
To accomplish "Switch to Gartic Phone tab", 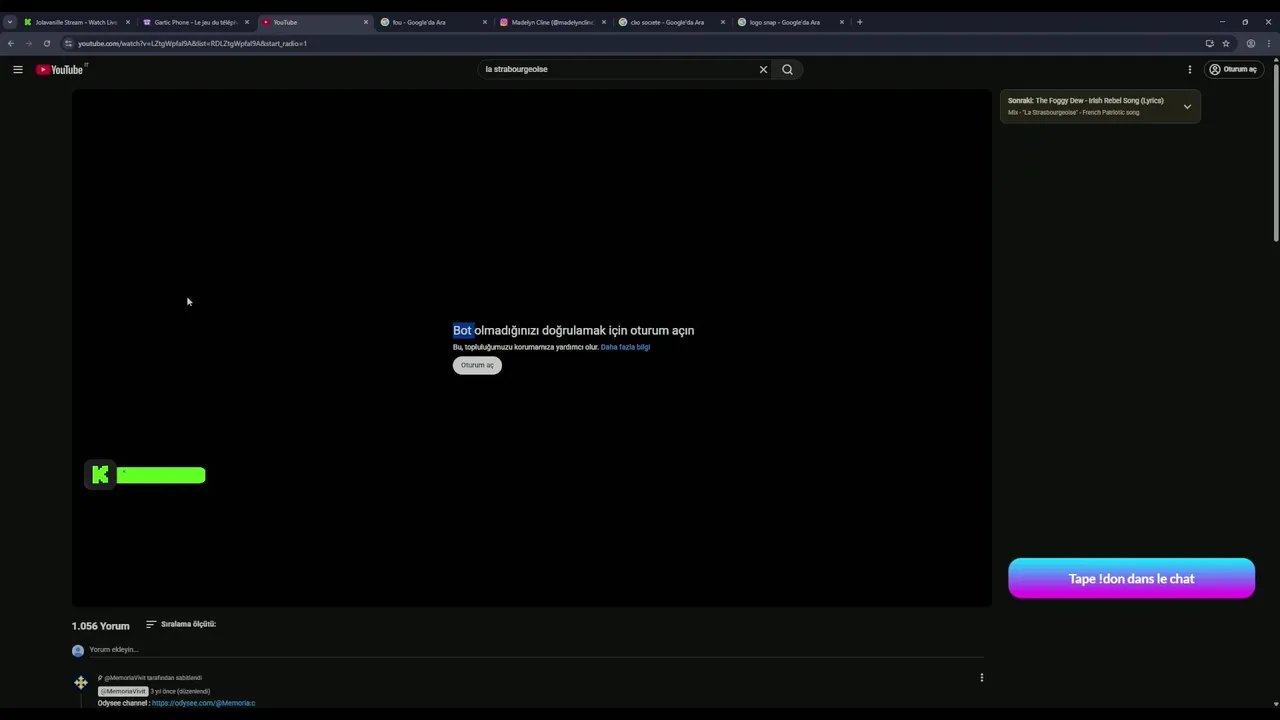I will pyautogui.click(x=195, y=22).
